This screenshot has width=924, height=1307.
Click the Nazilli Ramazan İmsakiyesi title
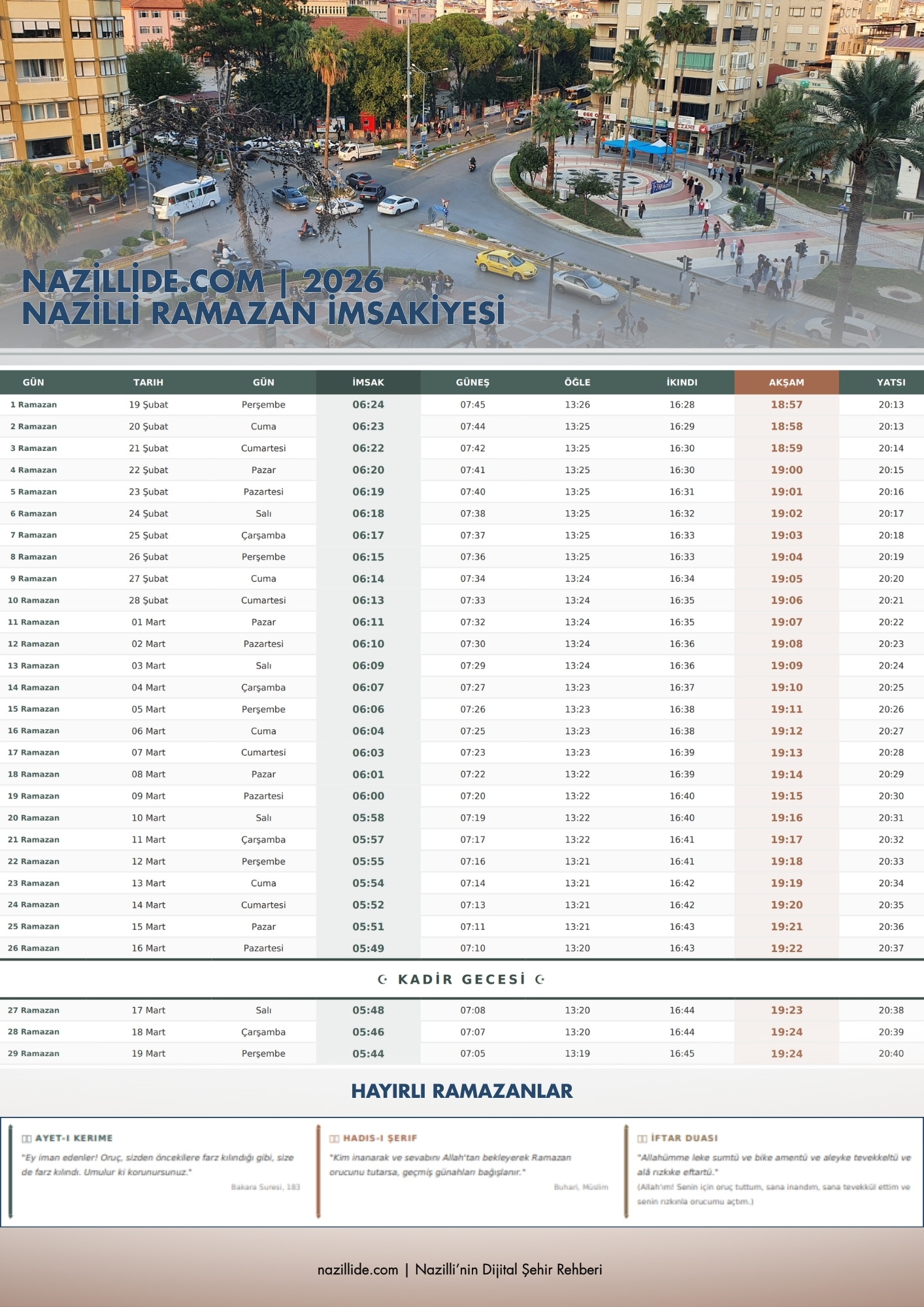click(263, 312)
